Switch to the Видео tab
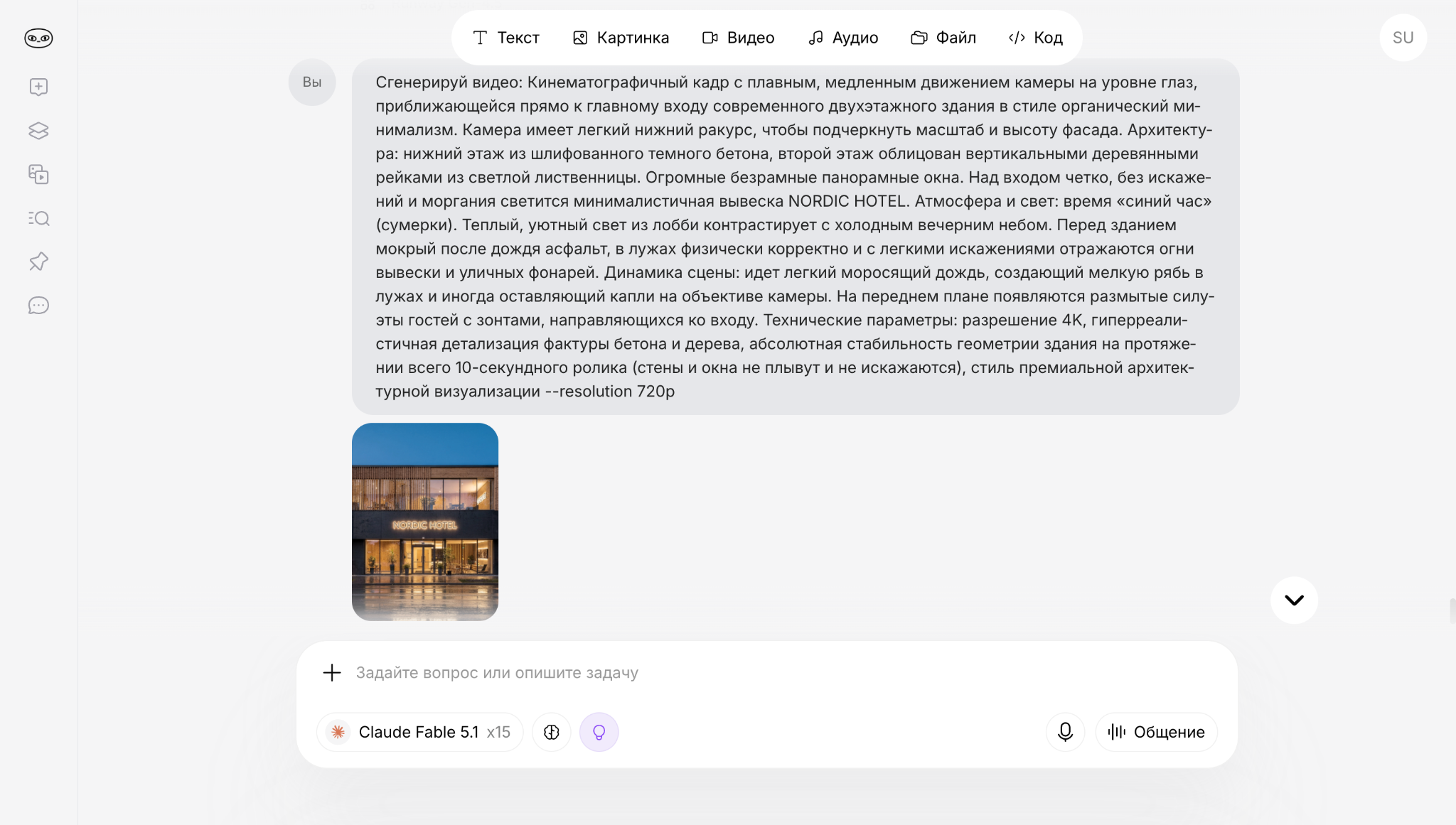The height and width of the screenshot is (825, 1456). coord(738,38)
